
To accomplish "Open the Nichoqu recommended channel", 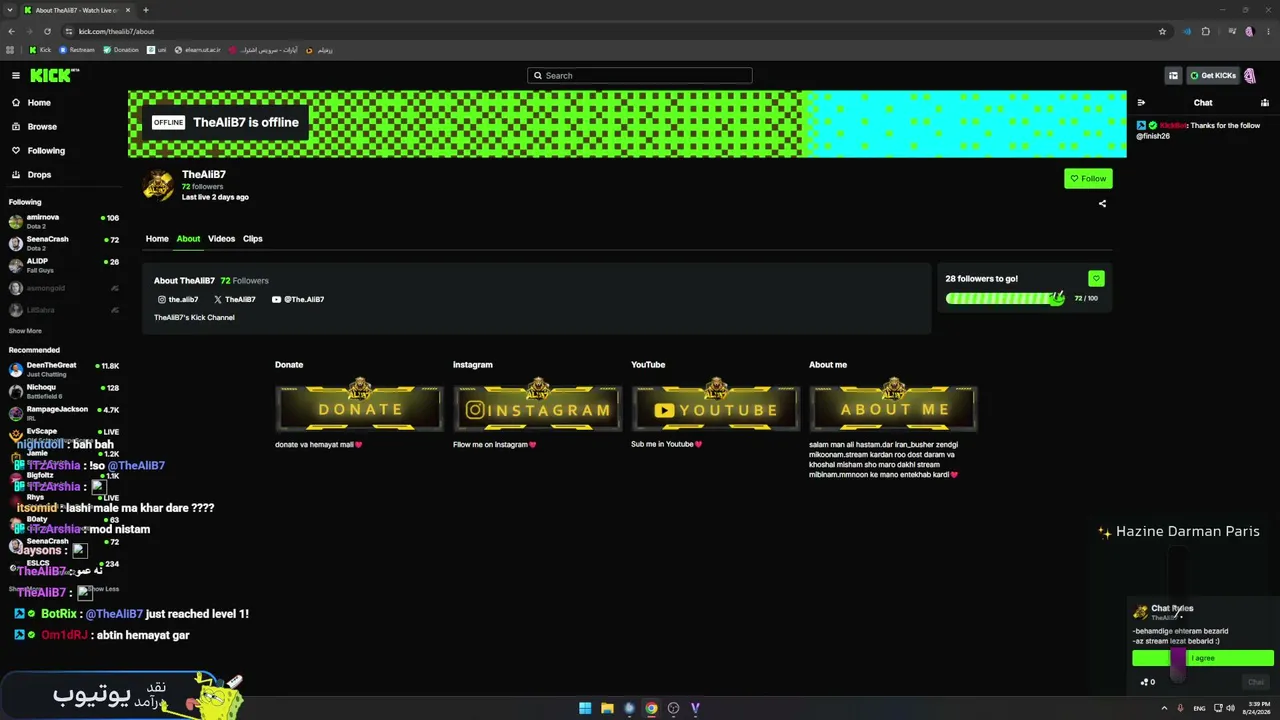I will coord(64,391).
